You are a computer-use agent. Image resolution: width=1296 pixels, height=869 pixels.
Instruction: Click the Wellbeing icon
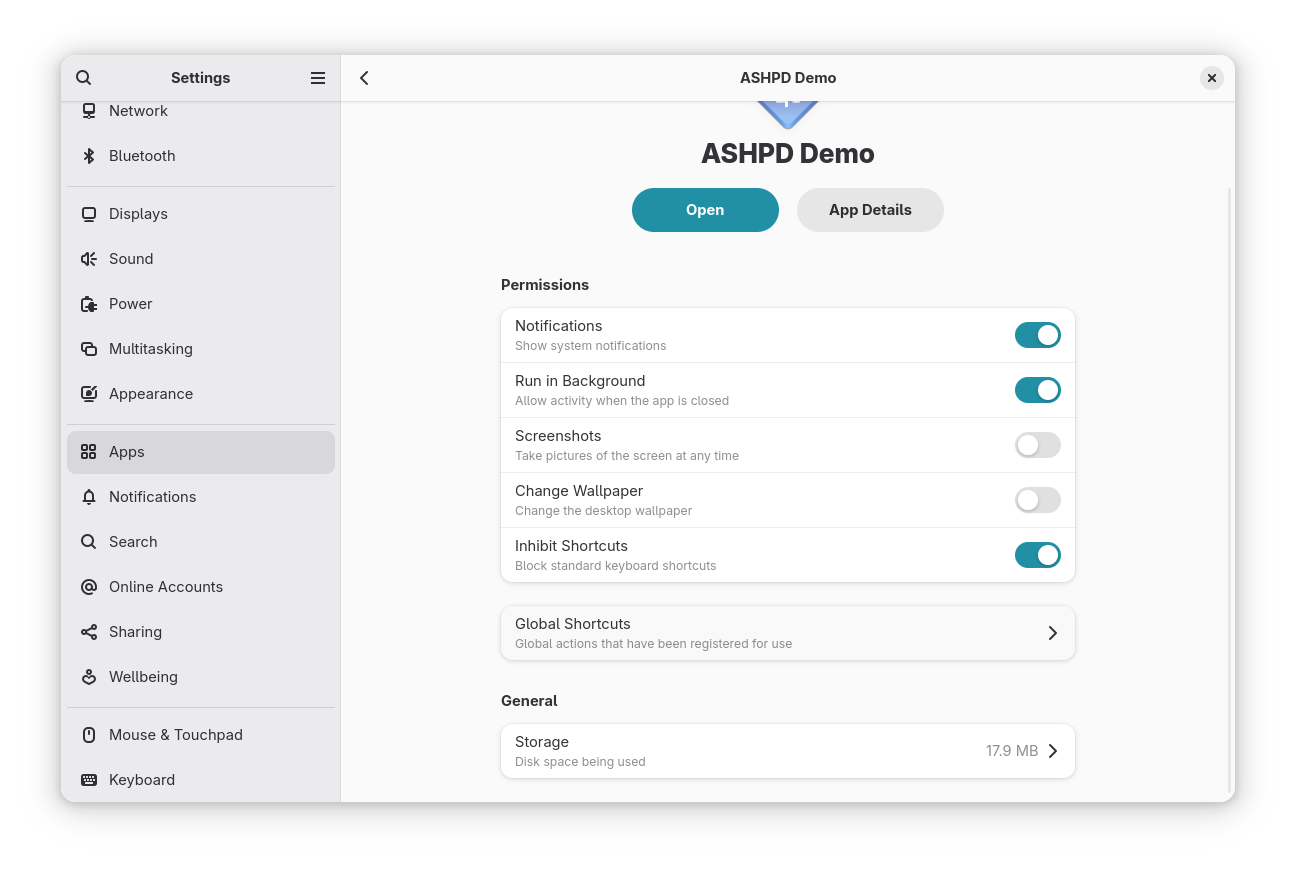89,677
